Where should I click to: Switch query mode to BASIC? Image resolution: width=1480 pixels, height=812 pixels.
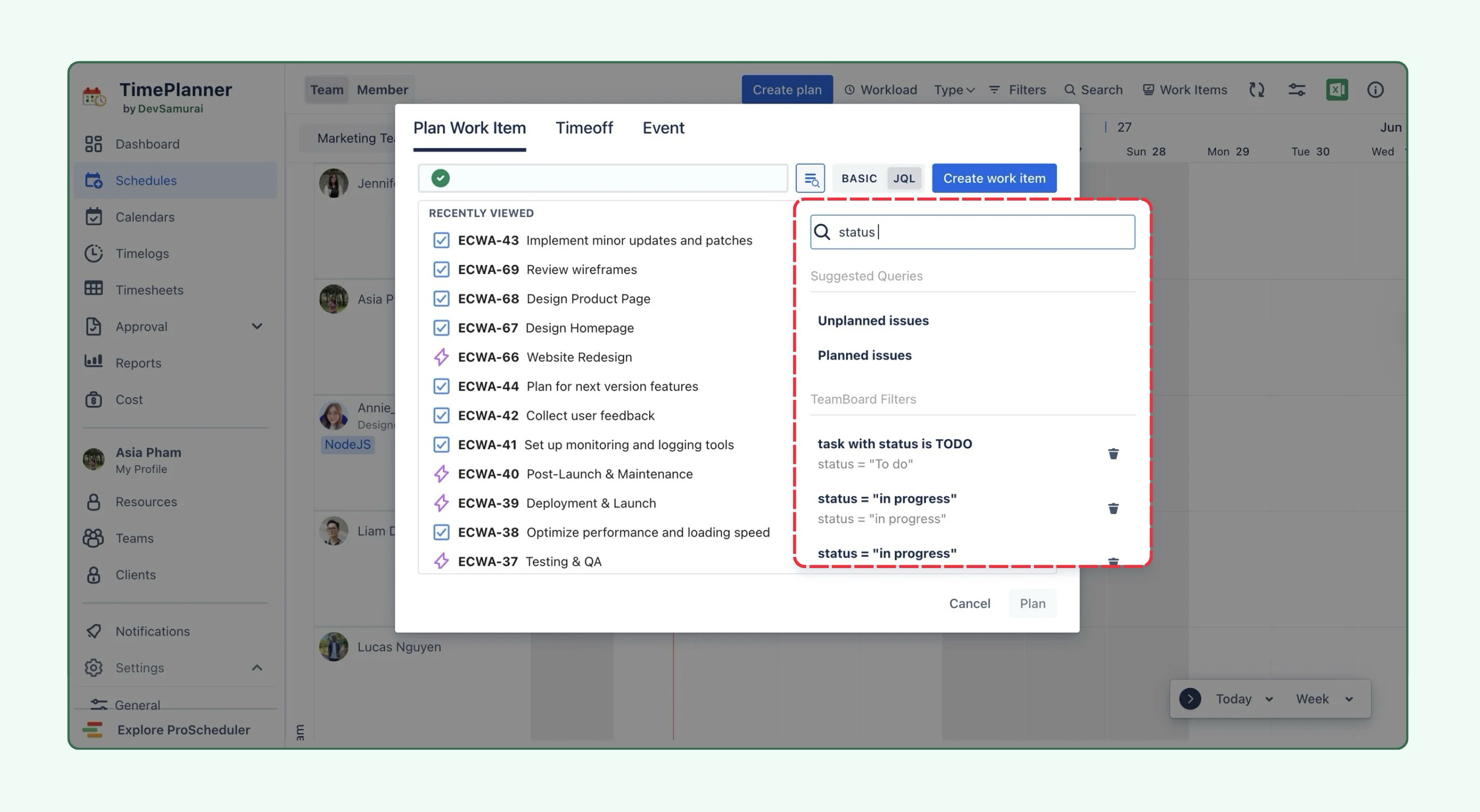[859, 178]
